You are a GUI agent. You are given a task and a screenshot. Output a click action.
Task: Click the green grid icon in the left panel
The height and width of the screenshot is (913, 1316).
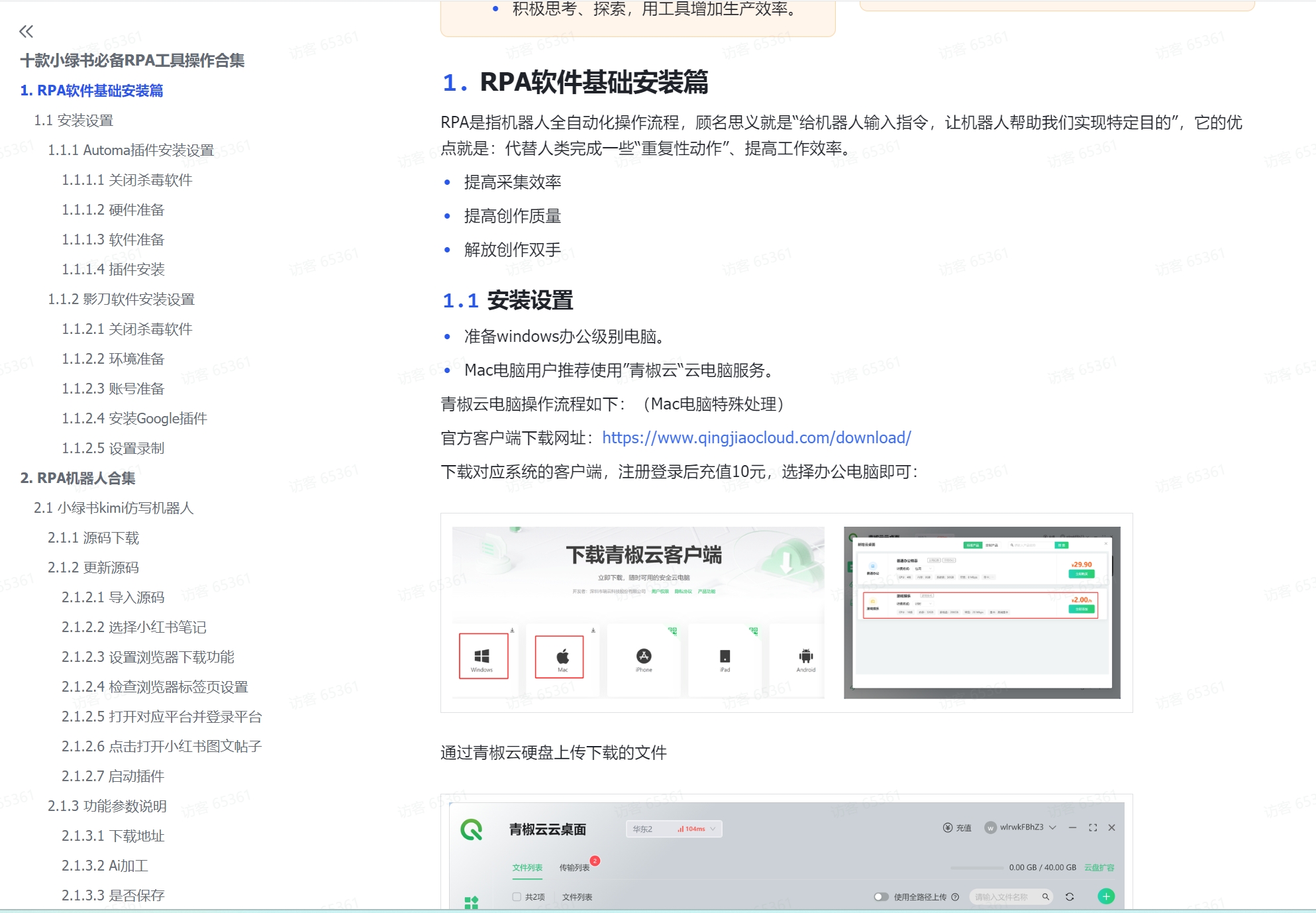[x=472, y=902]
